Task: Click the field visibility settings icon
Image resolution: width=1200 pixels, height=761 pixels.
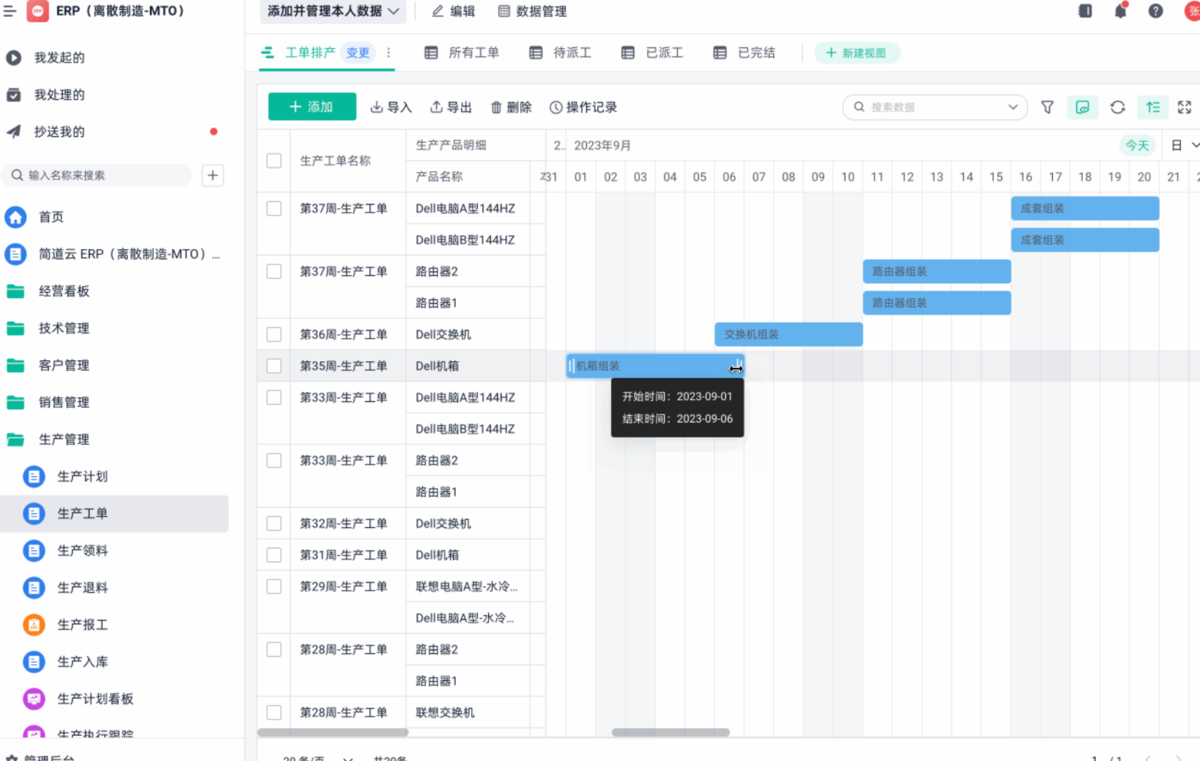Action: tap(1082, 107)
